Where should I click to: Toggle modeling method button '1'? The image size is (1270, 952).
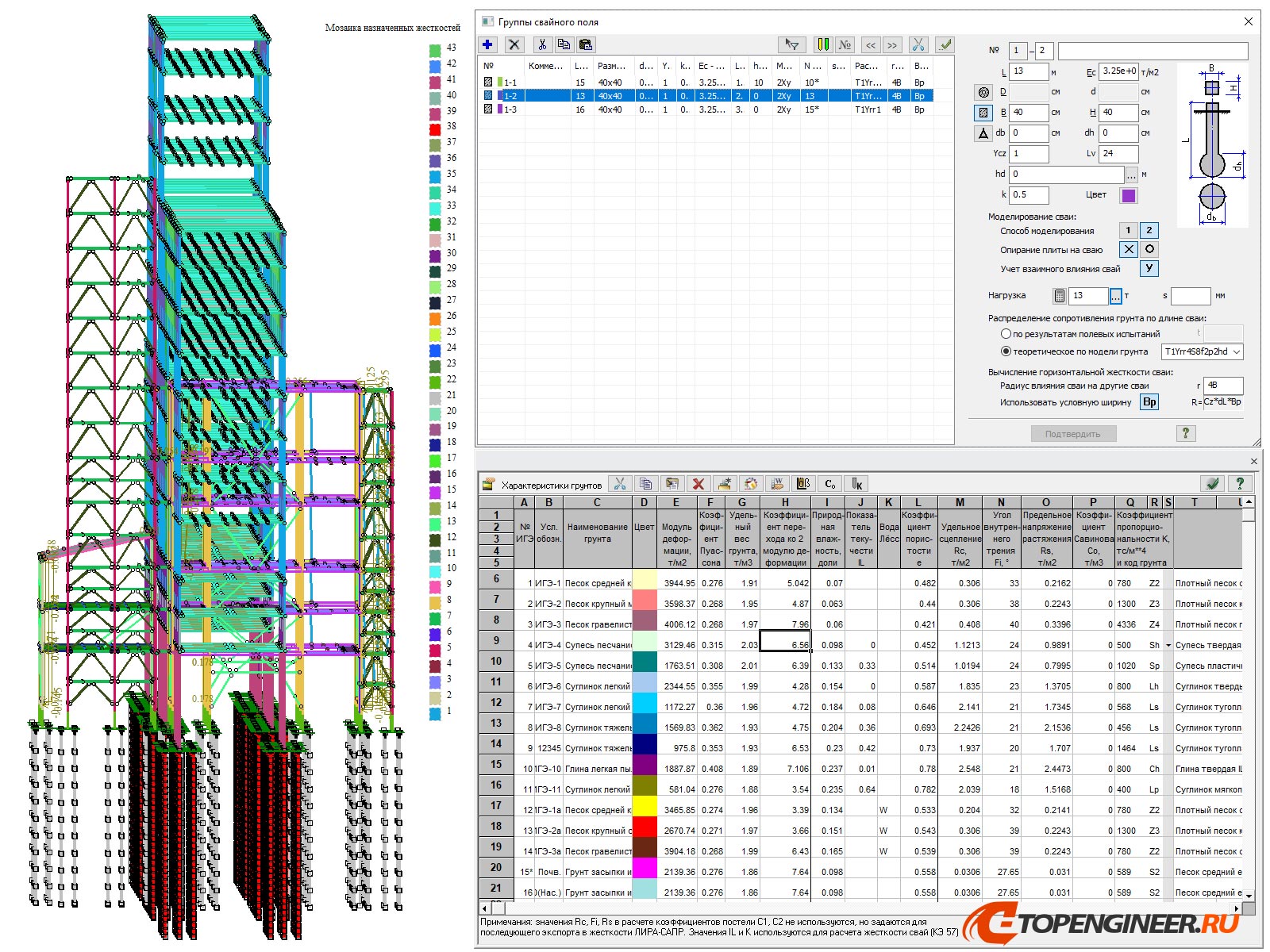[x=1128, y=231]
